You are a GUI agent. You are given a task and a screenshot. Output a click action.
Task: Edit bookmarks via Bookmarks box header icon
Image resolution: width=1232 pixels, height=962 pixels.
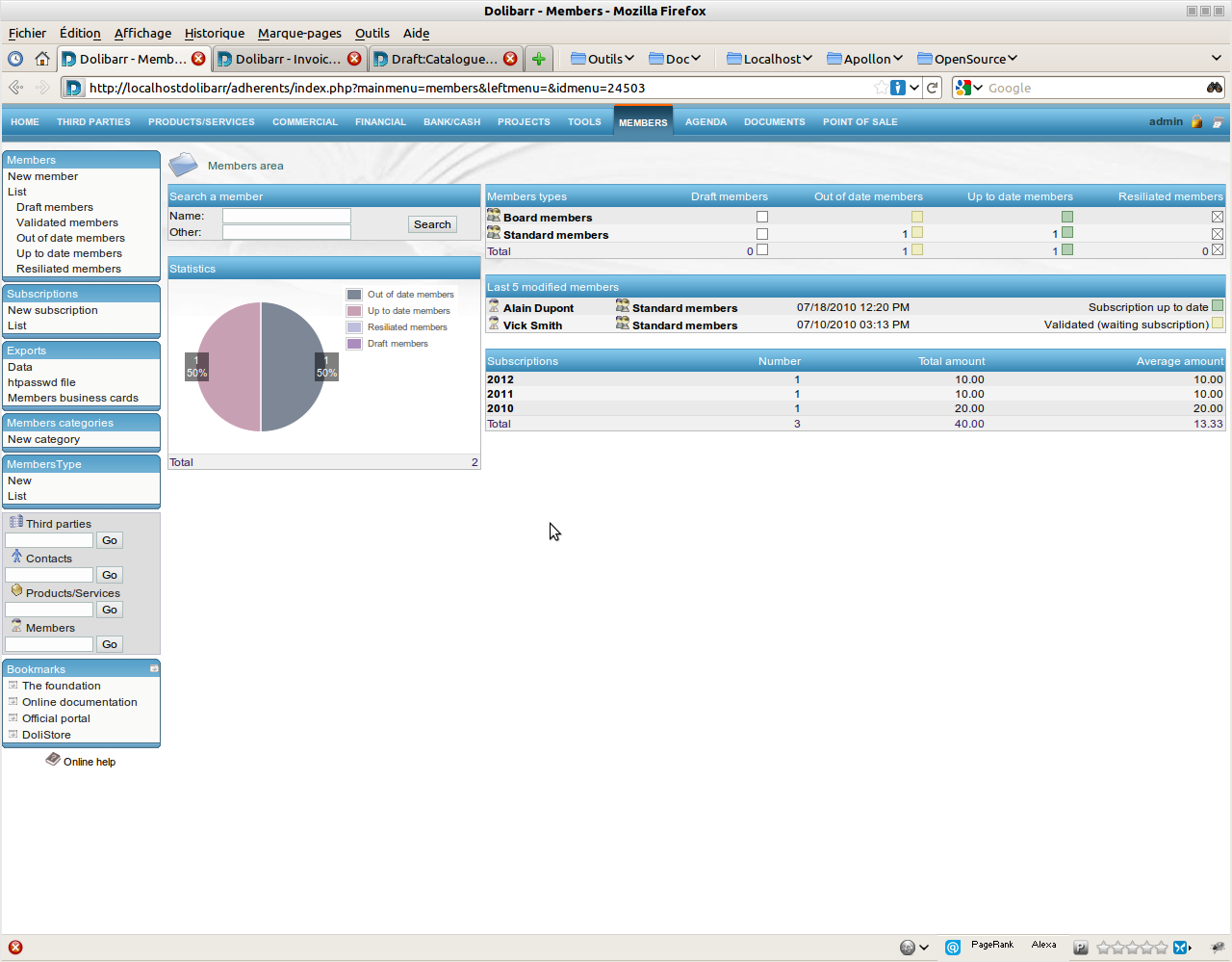click(x=154, y=668)
